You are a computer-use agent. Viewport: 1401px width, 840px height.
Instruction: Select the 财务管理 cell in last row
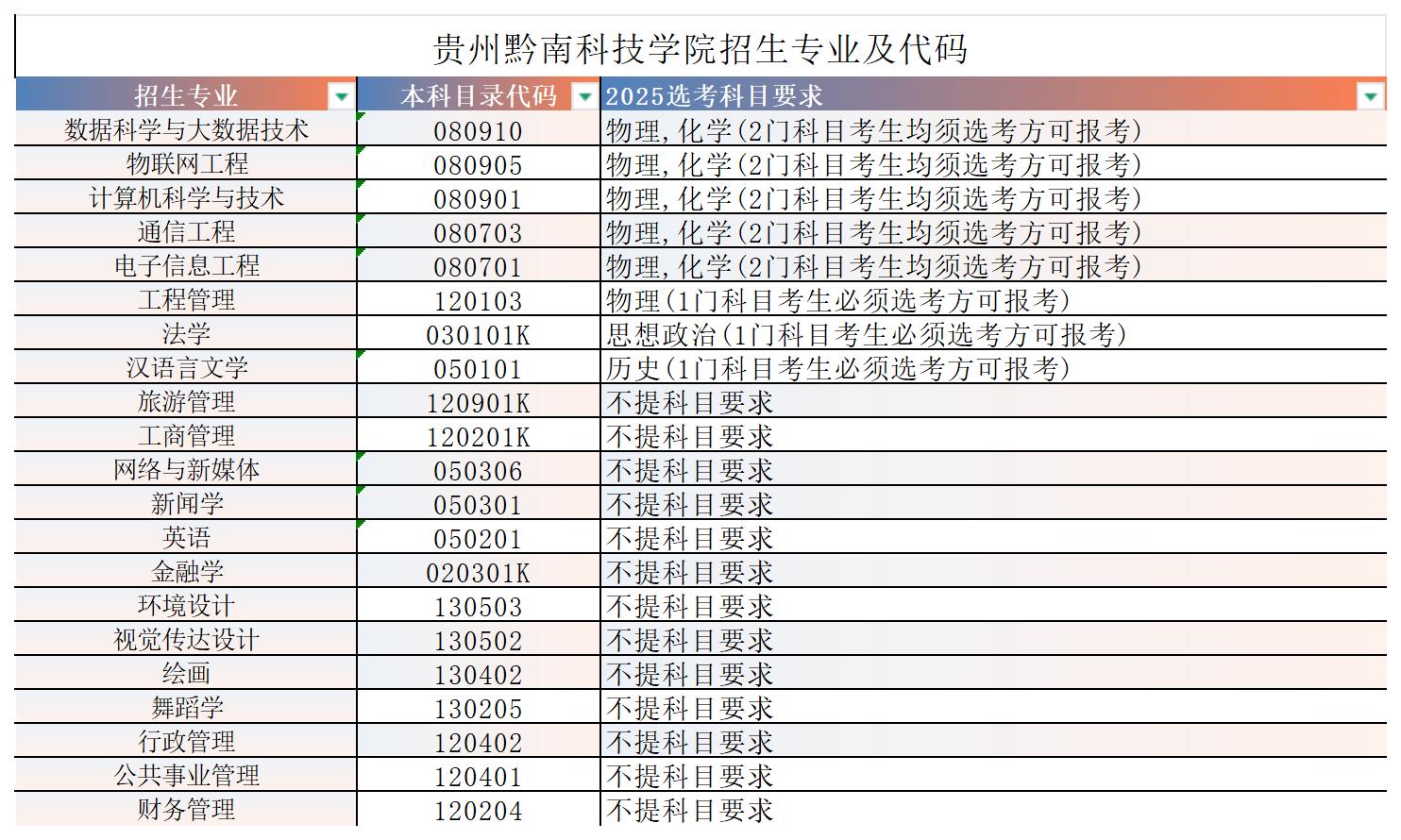coord(184,810)
